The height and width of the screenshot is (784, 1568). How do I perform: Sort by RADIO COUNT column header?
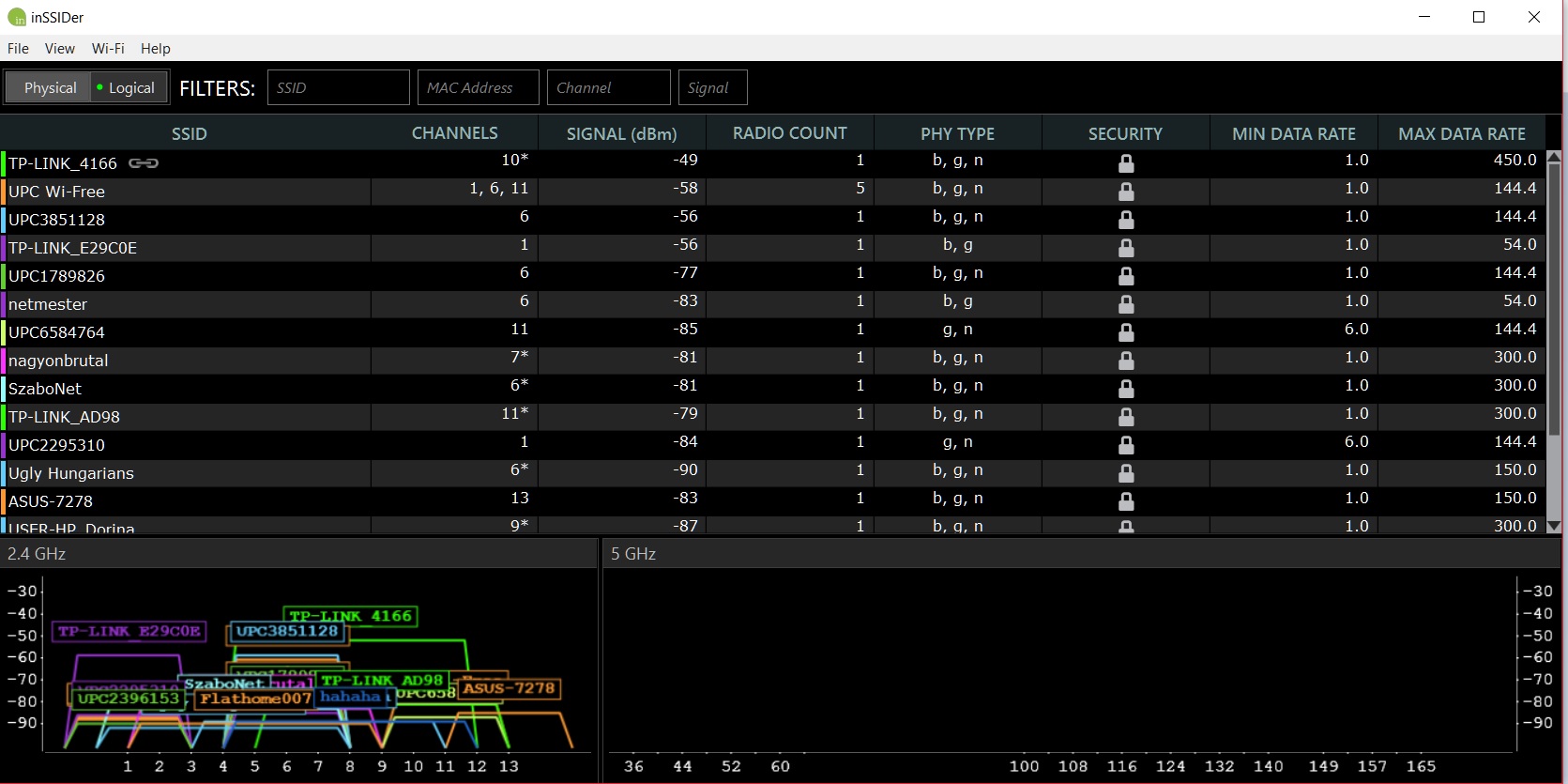click(x=790, y=133)
